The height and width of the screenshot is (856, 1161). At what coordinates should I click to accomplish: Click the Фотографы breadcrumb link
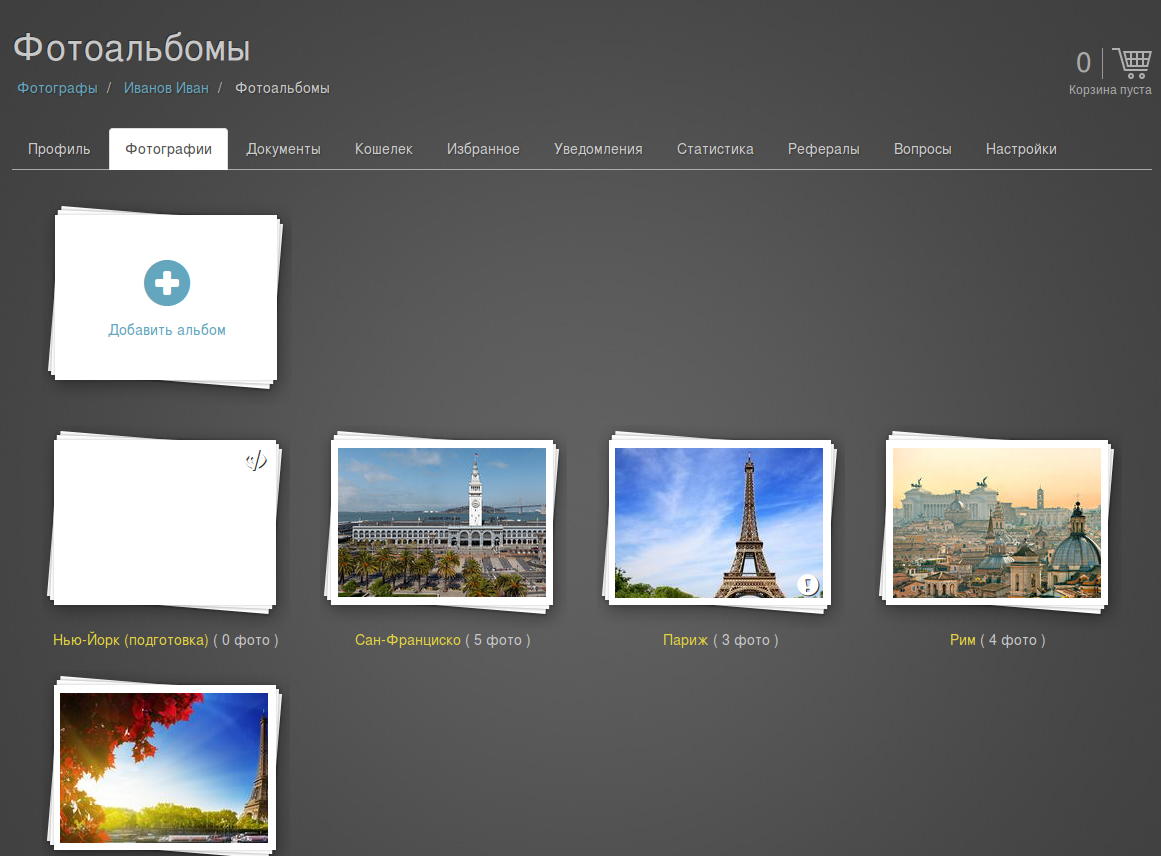(x=57, y=88)
